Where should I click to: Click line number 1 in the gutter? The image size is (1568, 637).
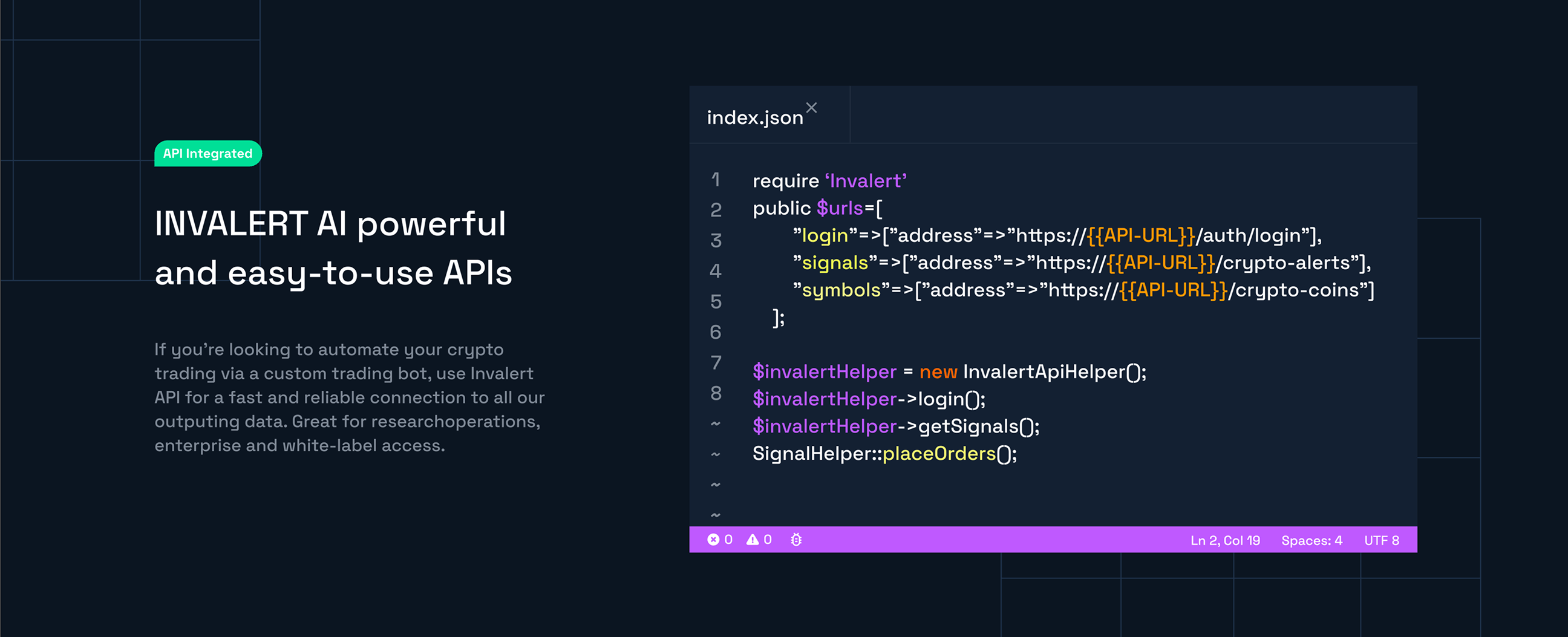[x=716, y=179]
